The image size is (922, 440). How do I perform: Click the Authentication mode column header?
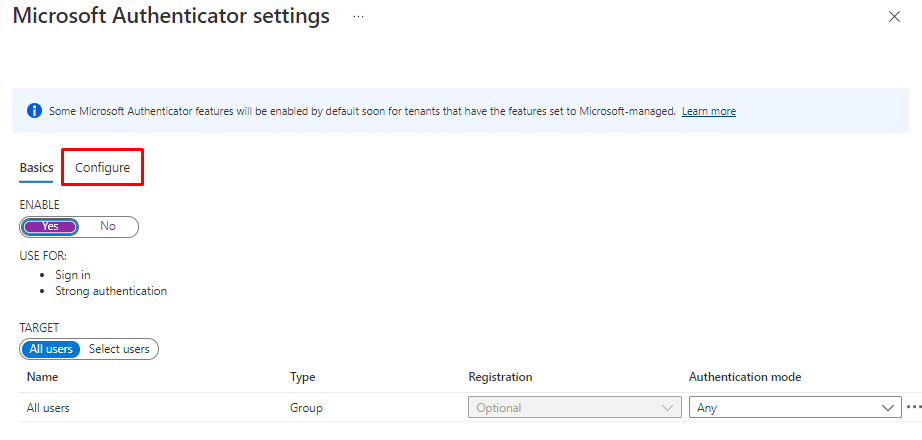pyautogui.click(x=745, y=377)
